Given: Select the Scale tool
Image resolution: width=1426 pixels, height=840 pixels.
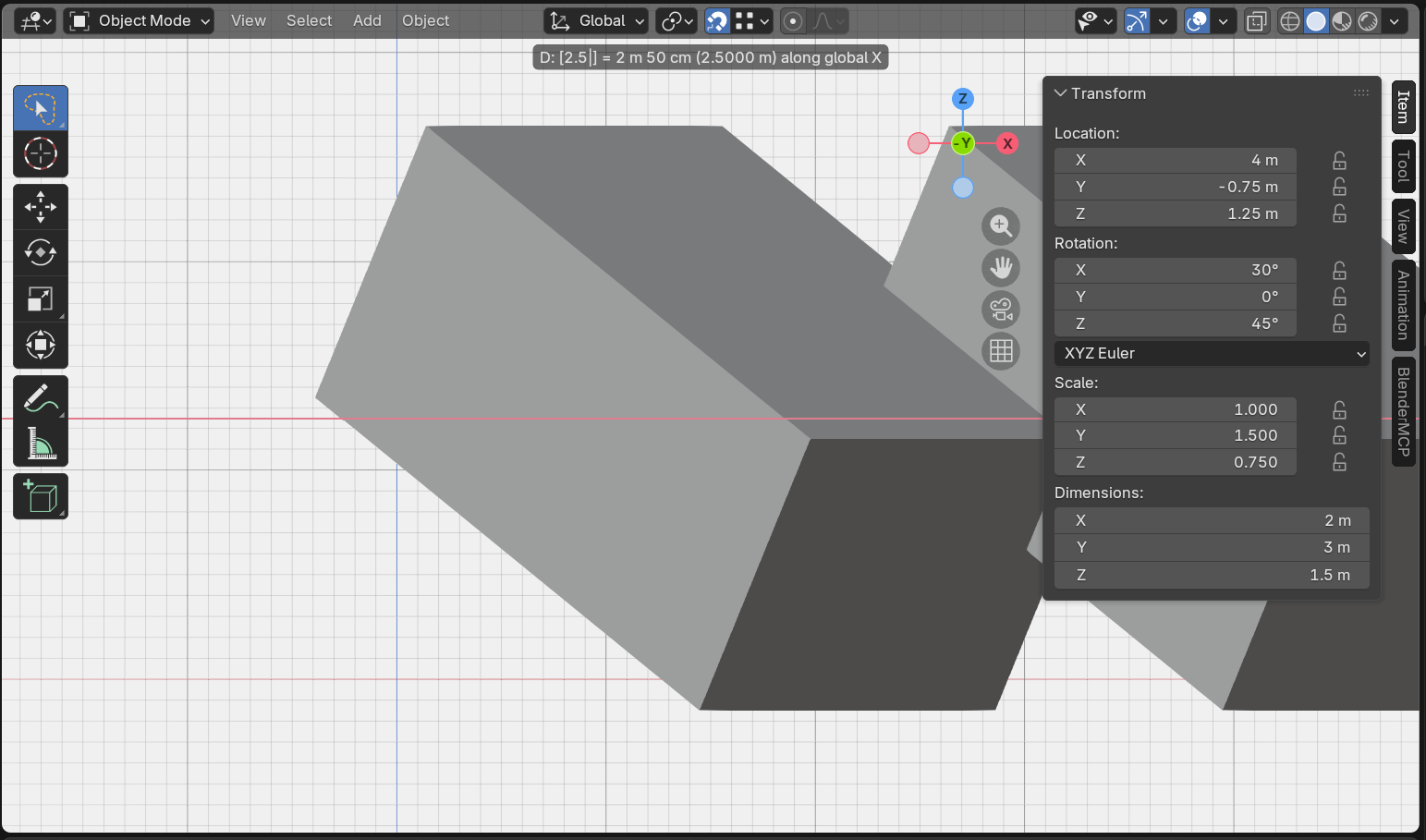Looking at the screenshot, I should 41,298.
